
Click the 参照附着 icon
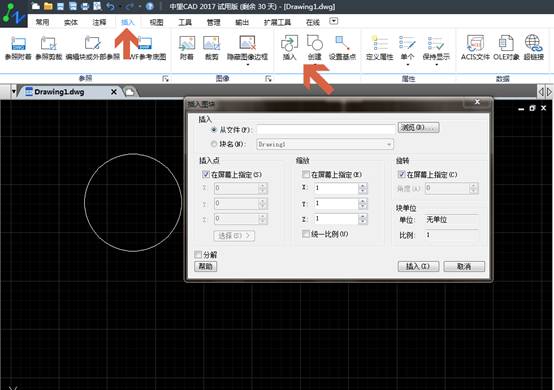[18, 44]
